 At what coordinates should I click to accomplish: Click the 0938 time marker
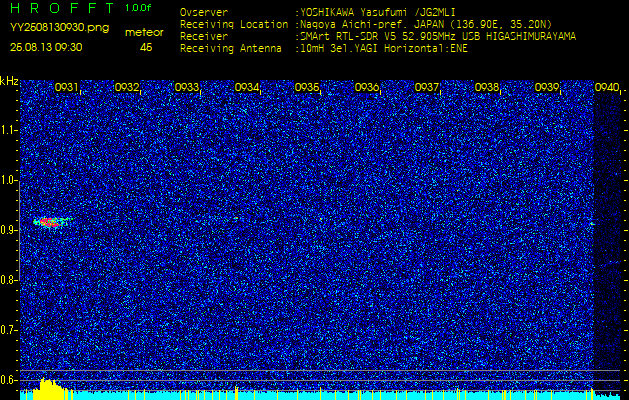pos(487,87)
